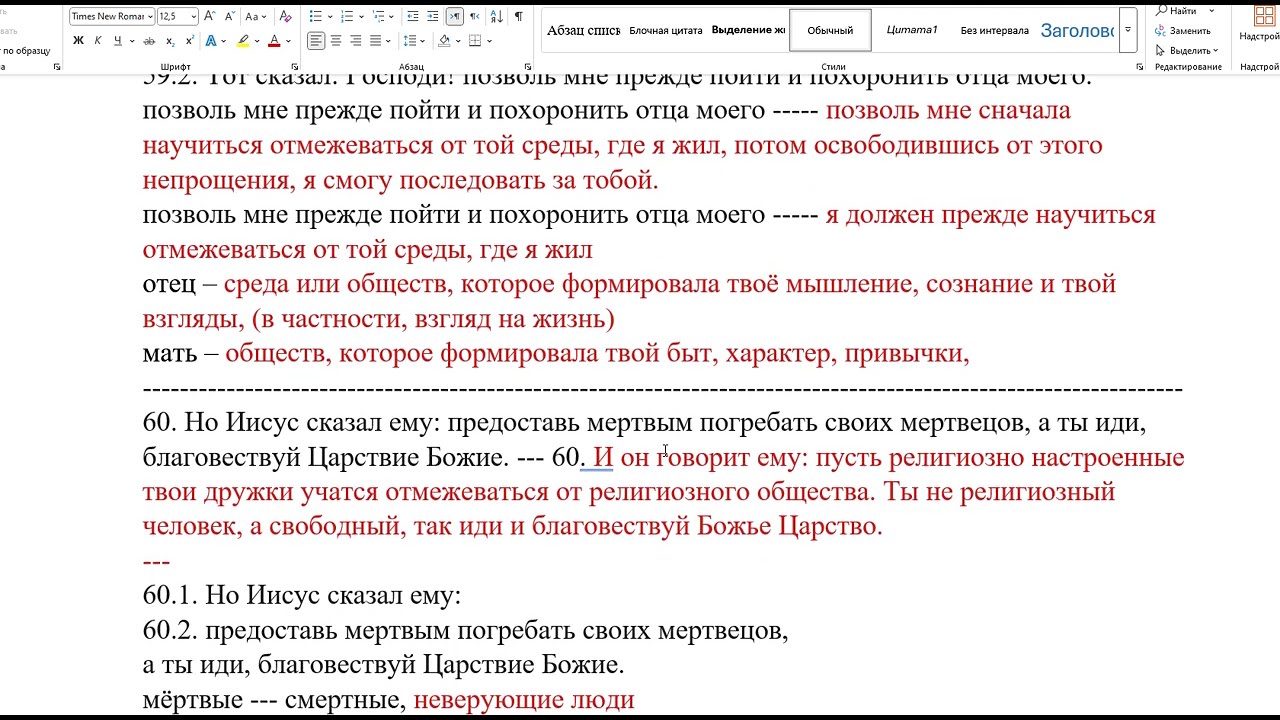
Task: Toggle bold (Ж) formatting
Action: point(78,41)
